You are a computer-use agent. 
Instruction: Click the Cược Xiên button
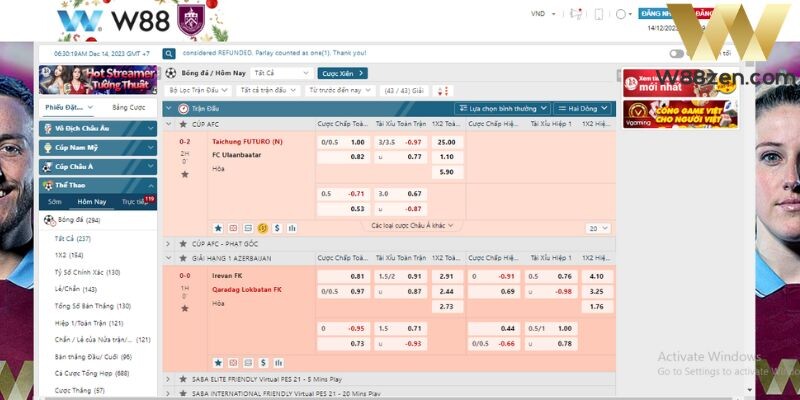342,73
